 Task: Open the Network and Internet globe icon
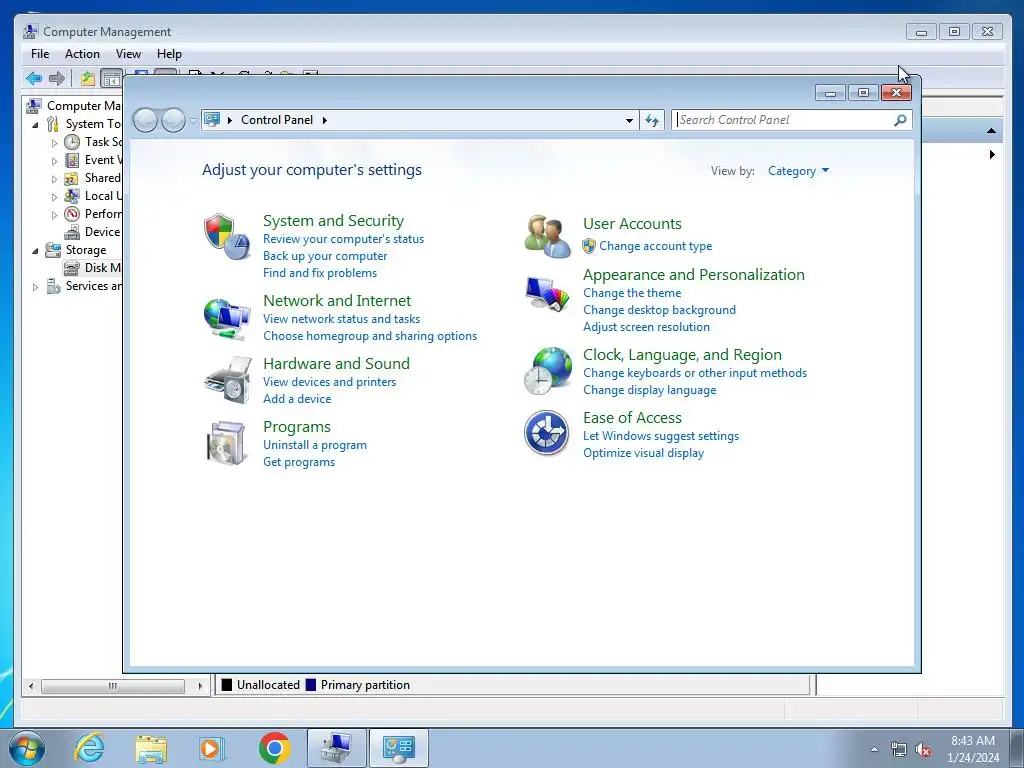[227, 319]
